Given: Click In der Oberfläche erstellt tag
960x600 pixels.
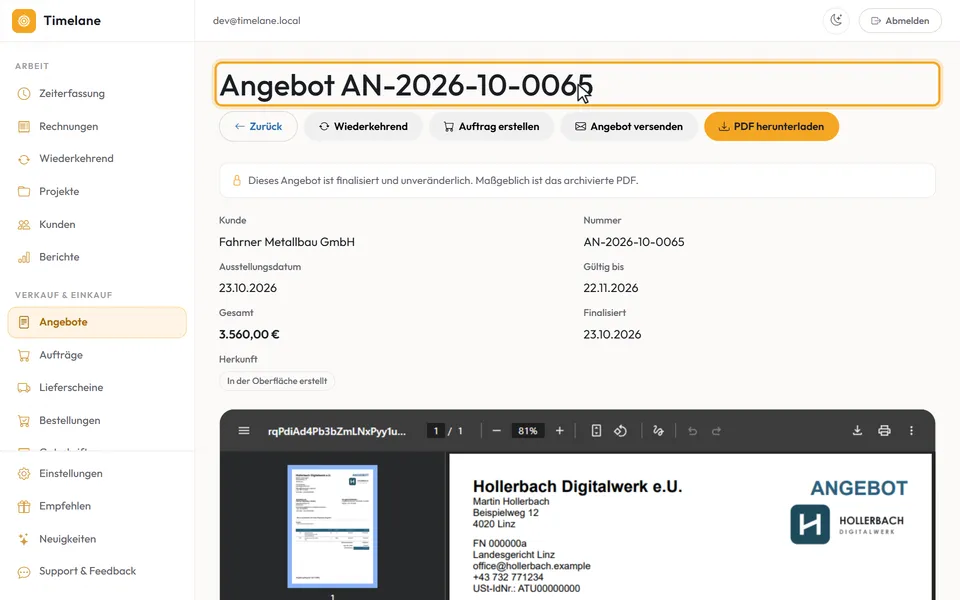Looking at the screenshot, I should coord(277,381).
